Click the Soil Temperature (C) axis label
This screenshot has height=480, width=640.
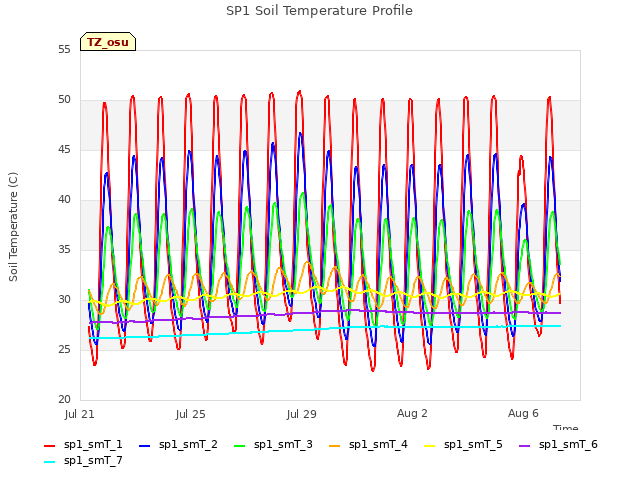click(x=13, y=227)
